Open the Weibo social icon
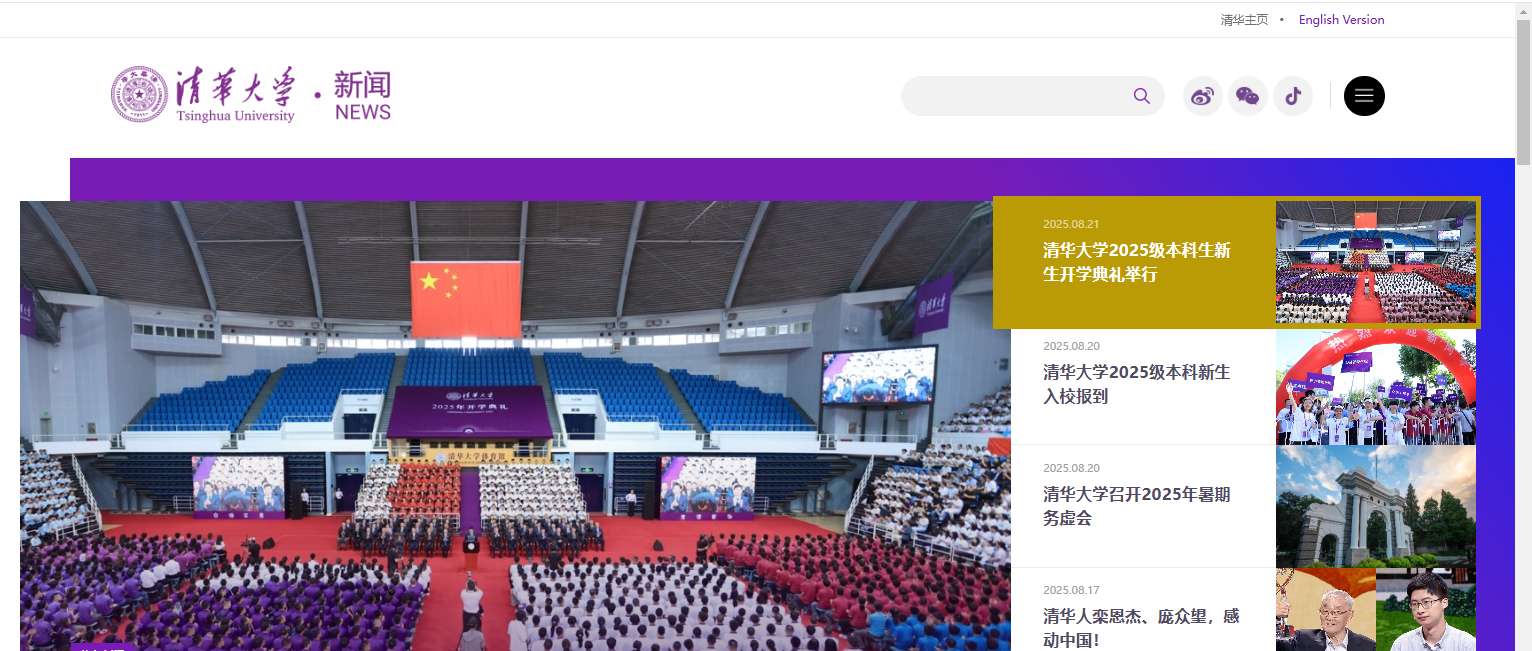1532x651 pixels. coord(1203,96)
